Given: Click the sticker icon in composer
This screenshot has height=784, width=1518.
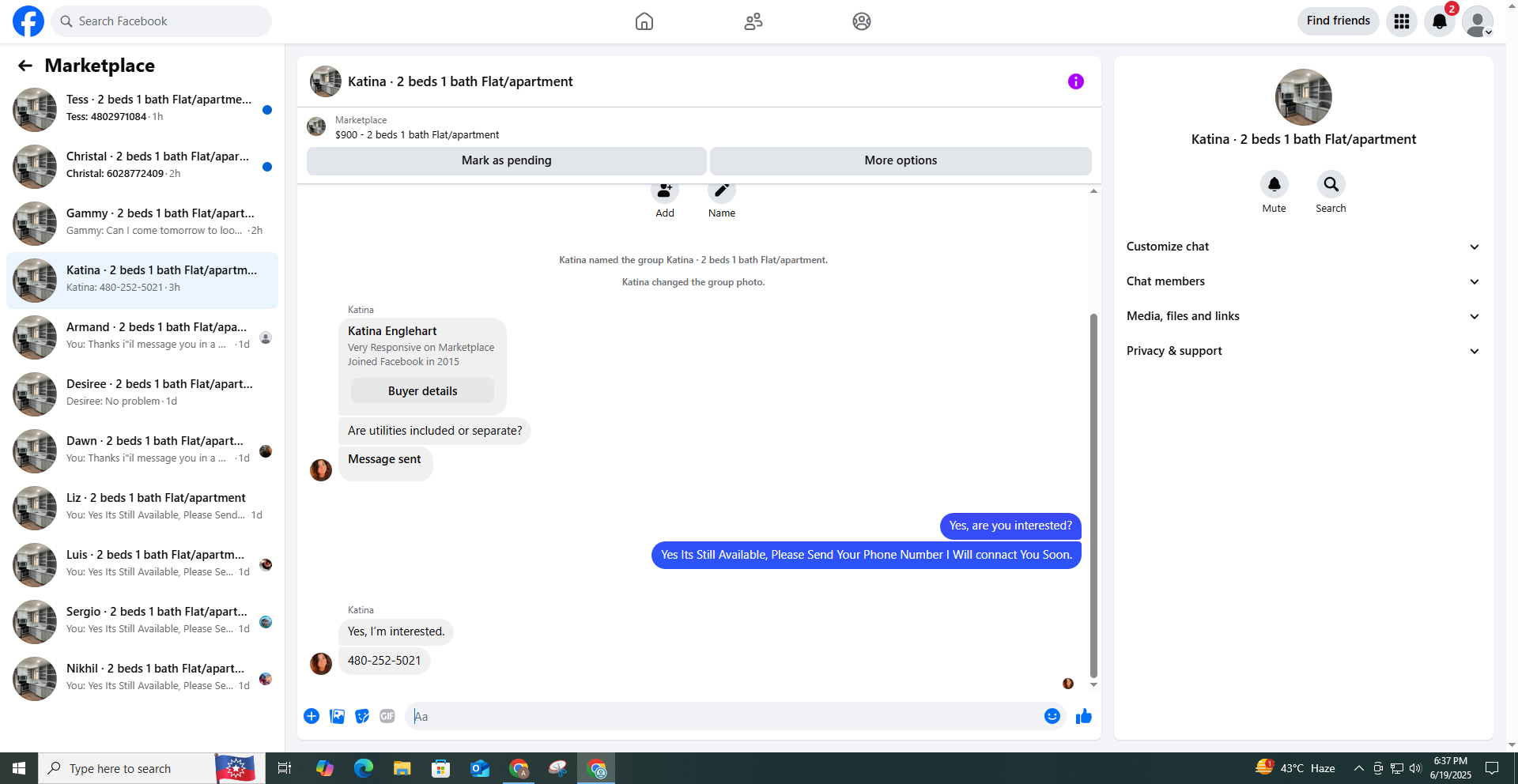Looking at the screenshot, I should tap(362, 716).
